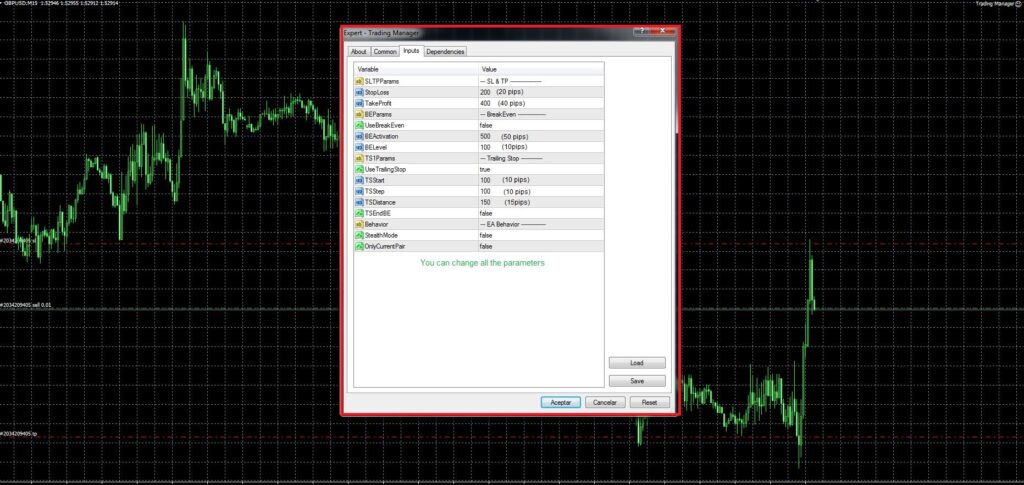
Task: Click the UseTrailingStop true value
Action: 485,169
